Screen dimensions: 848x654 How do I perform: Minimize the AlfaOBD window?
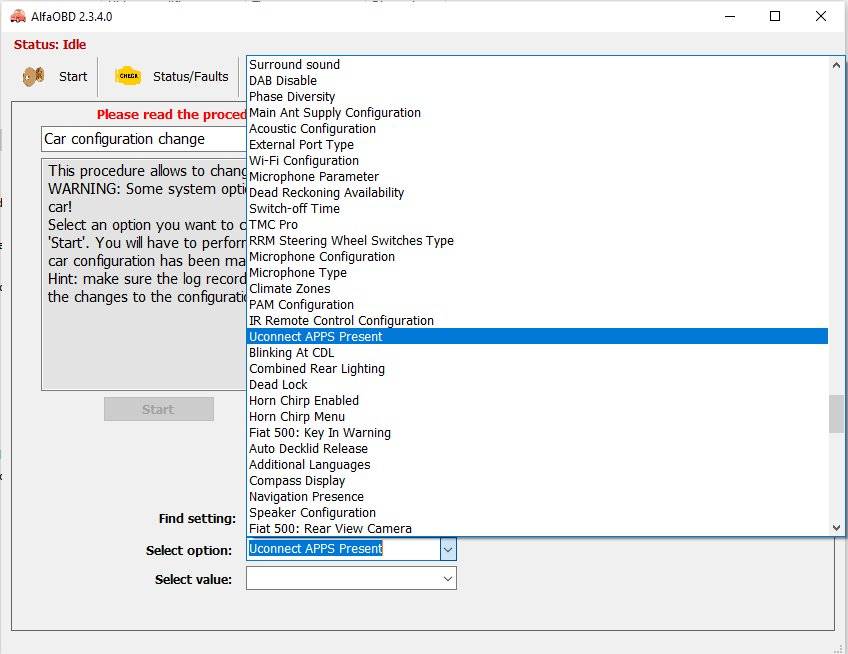[730, 16]
